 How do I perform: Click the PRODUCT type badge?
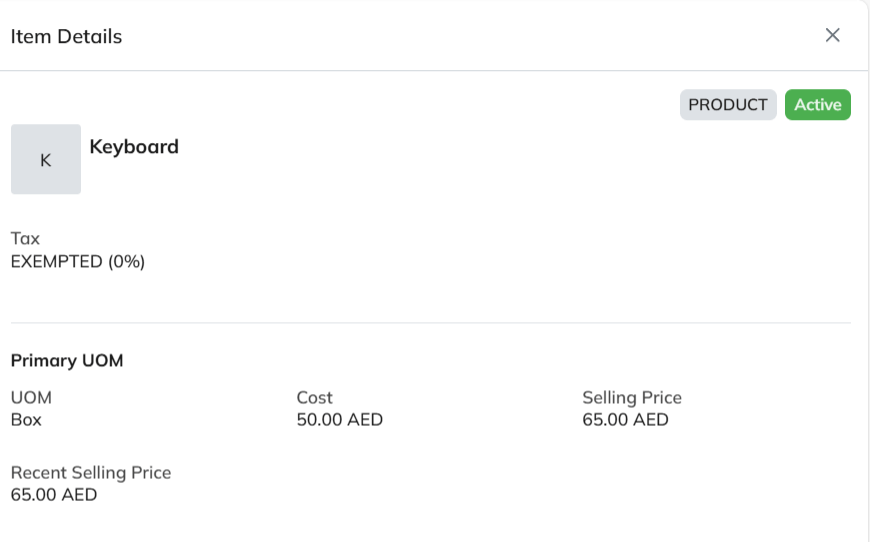pos(728,105)
